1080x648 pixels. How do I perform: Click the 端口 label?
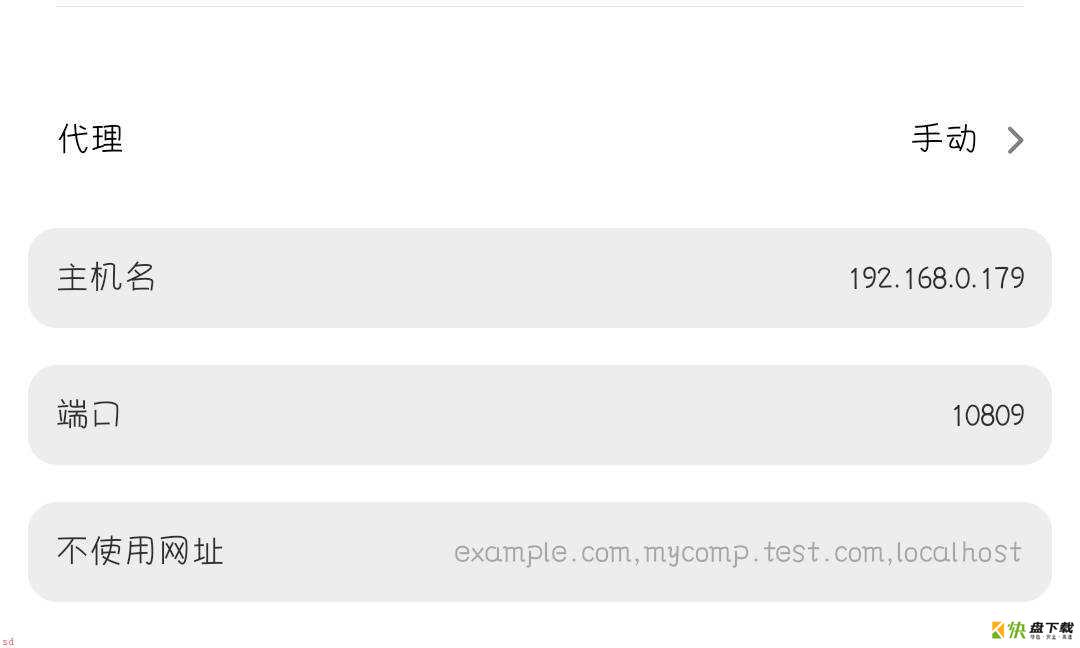pyautogui.click(x=89, y=415)
